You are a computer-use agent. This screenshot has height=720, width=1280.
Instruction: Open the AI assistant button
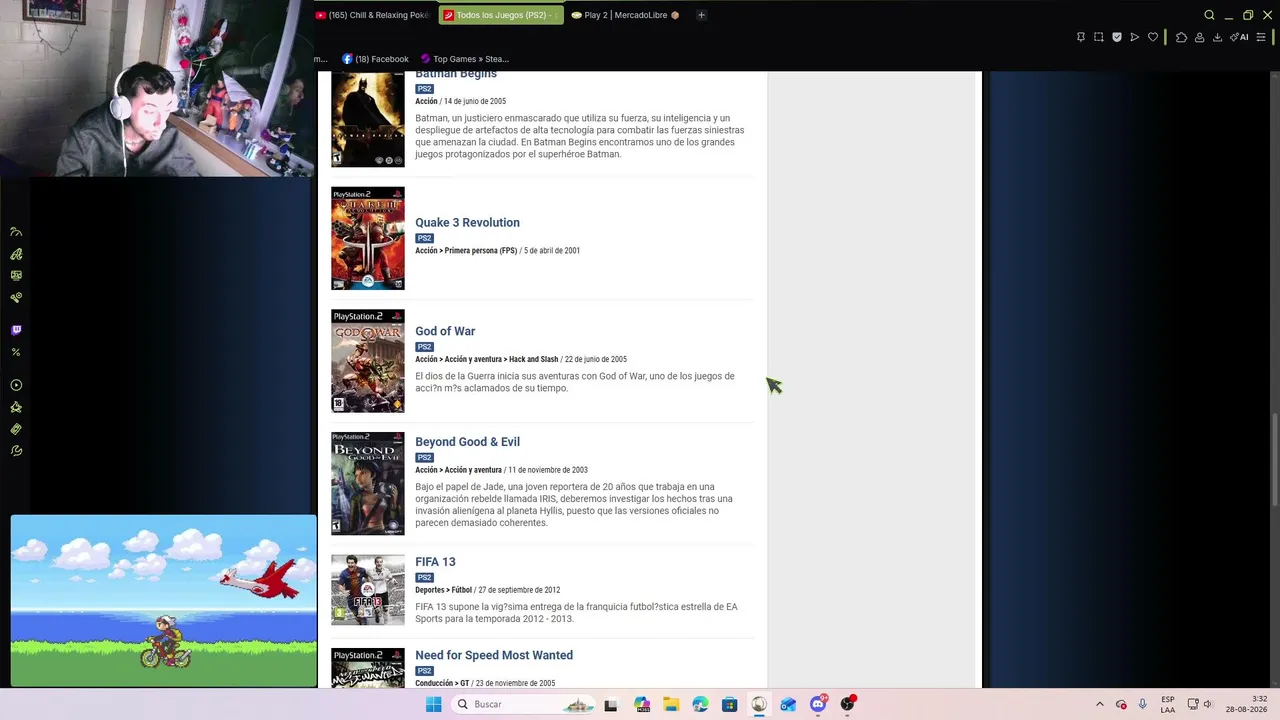coord(1239,37)
